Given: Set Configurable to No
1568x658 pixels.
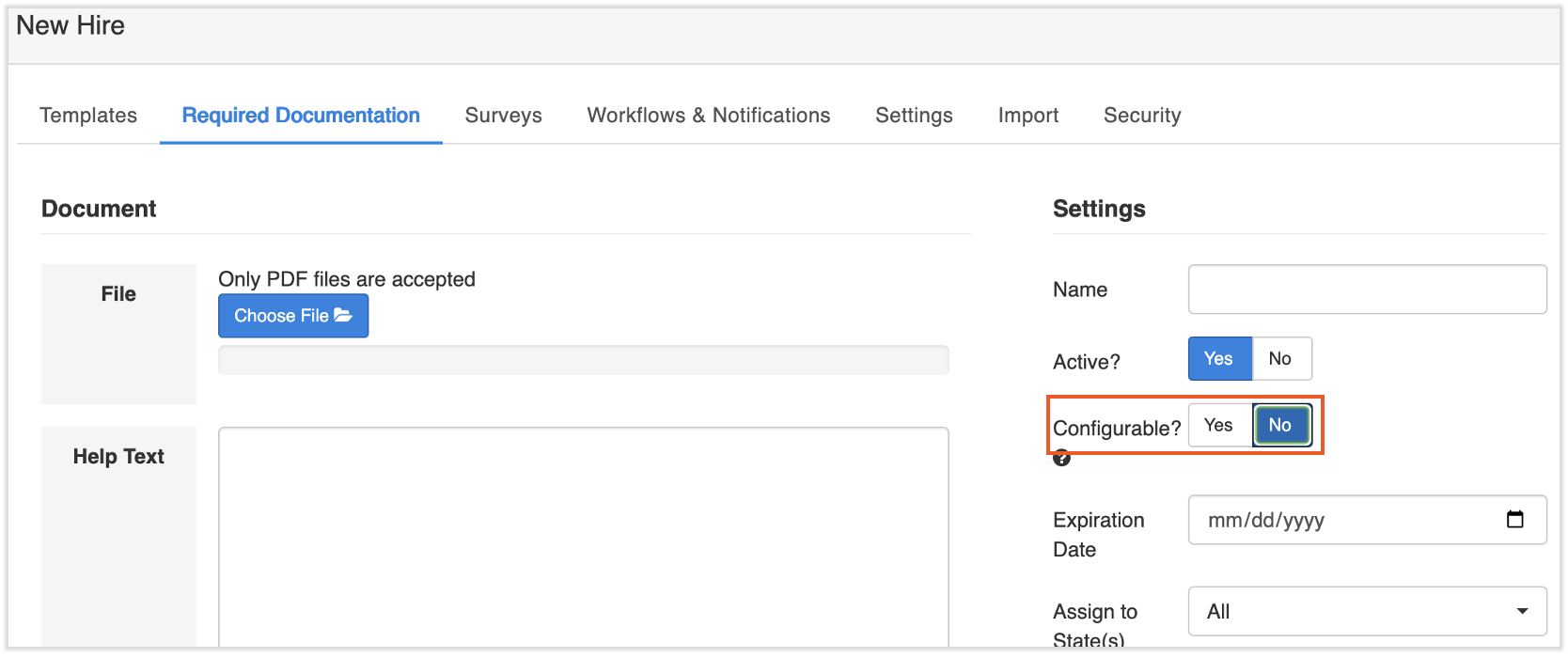Looking at the screenshot, I should point(1280,426).
